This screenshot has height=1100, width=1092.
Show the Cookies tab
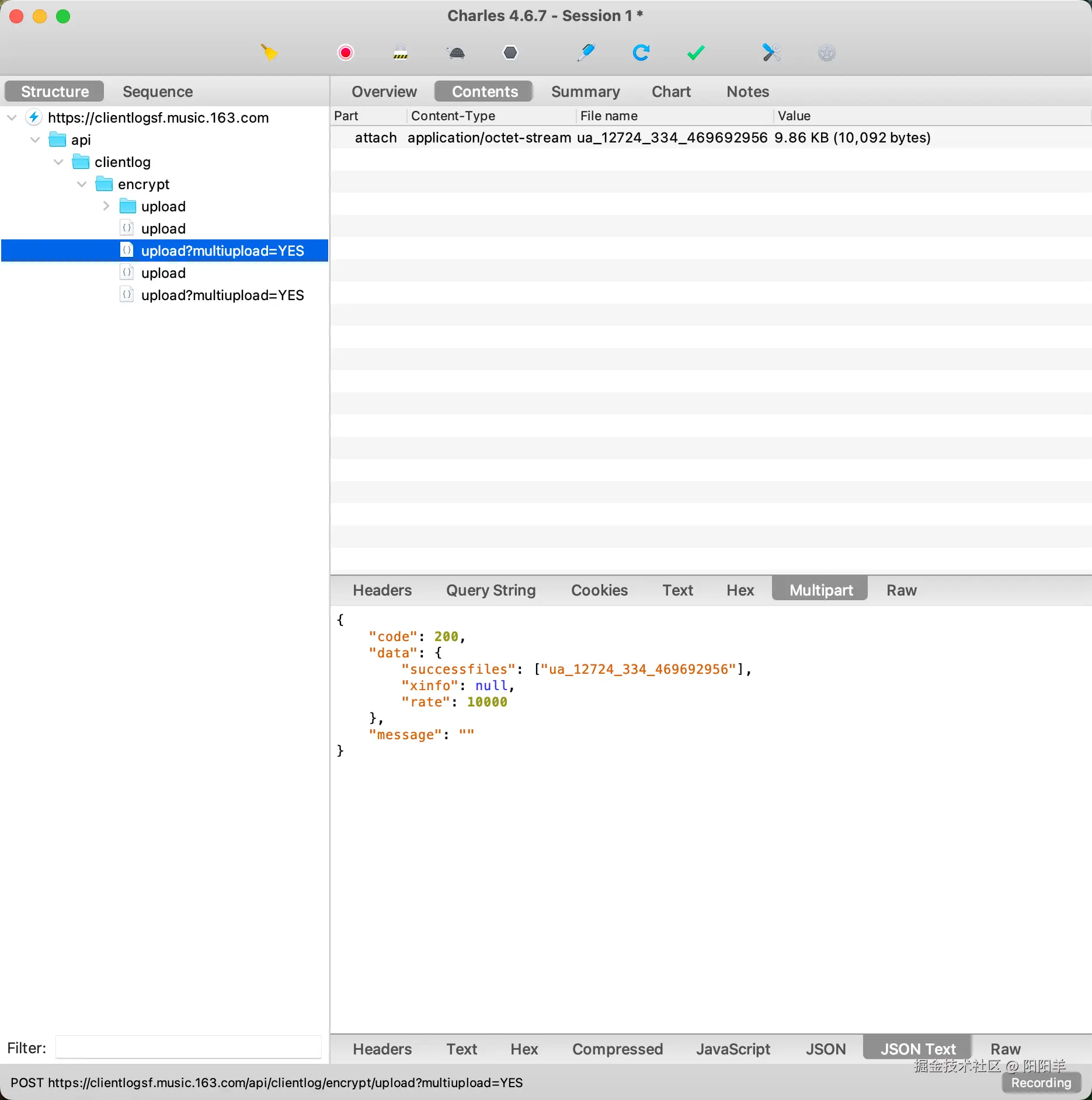click(599, 590)
